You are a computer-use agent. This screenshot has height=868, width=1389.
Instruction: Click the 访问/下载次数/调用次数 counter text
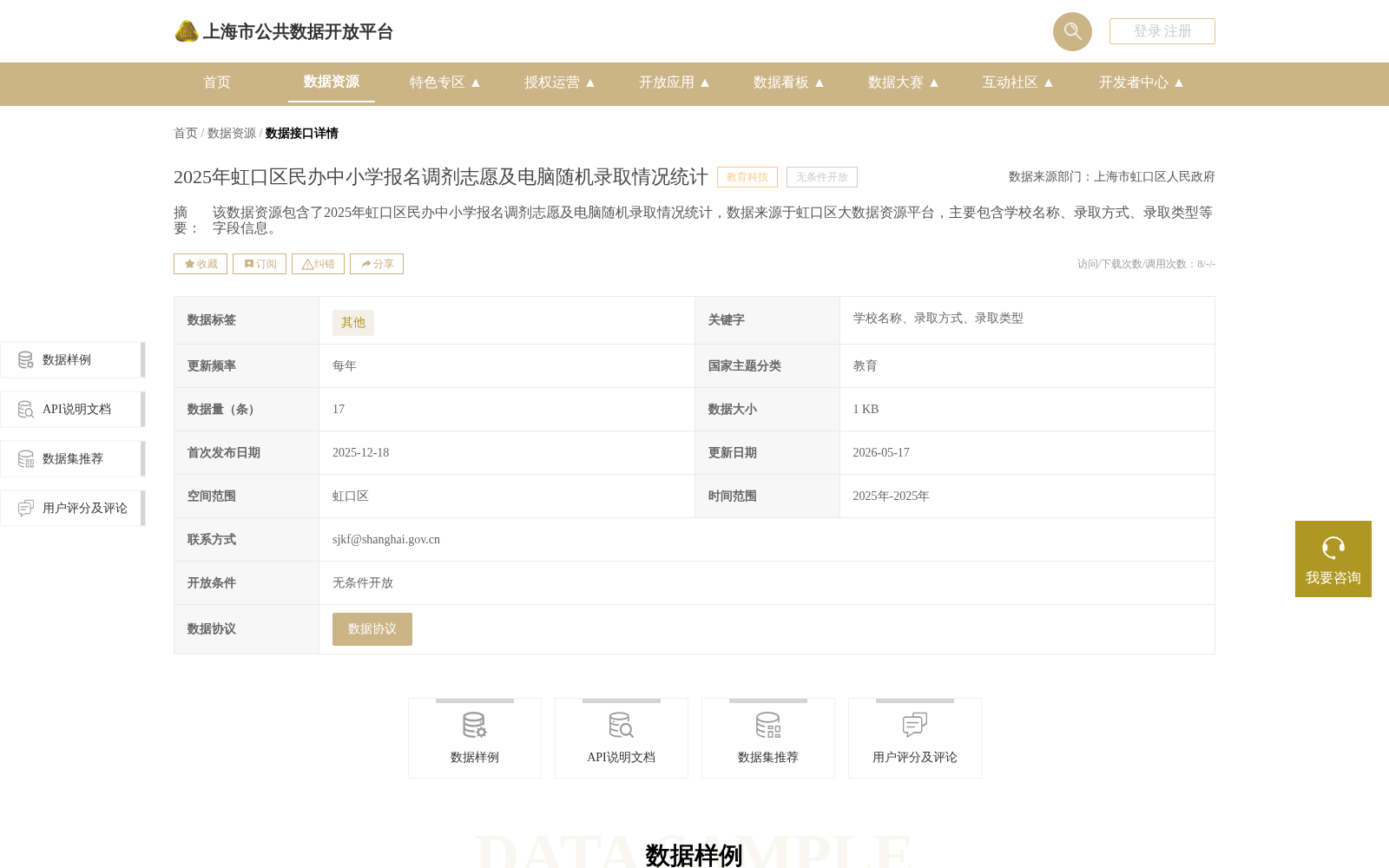tap(1146, 264)
